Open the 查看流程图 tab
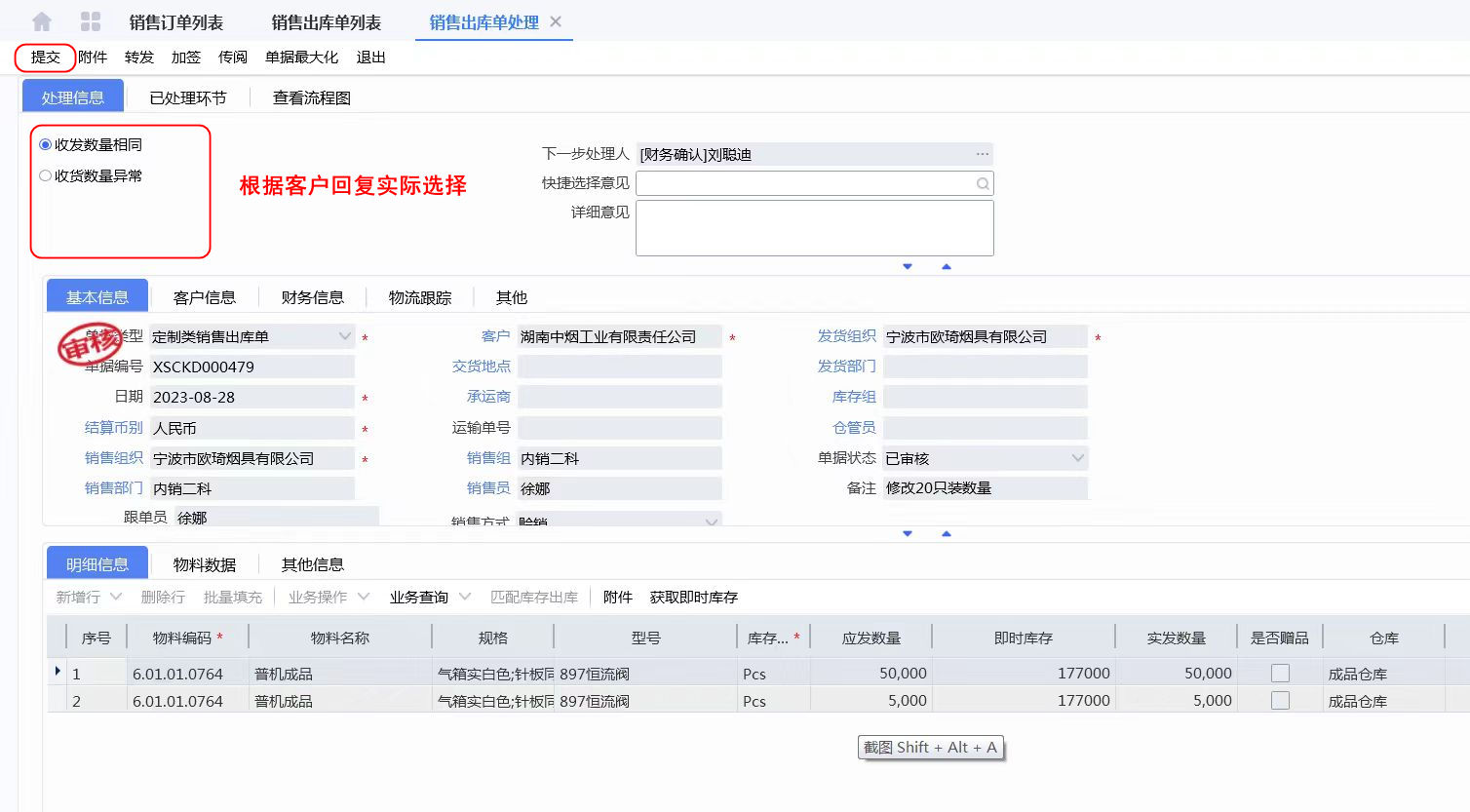Image resolution: width=1470 pixels, height=812 pixels. (311, 97)
